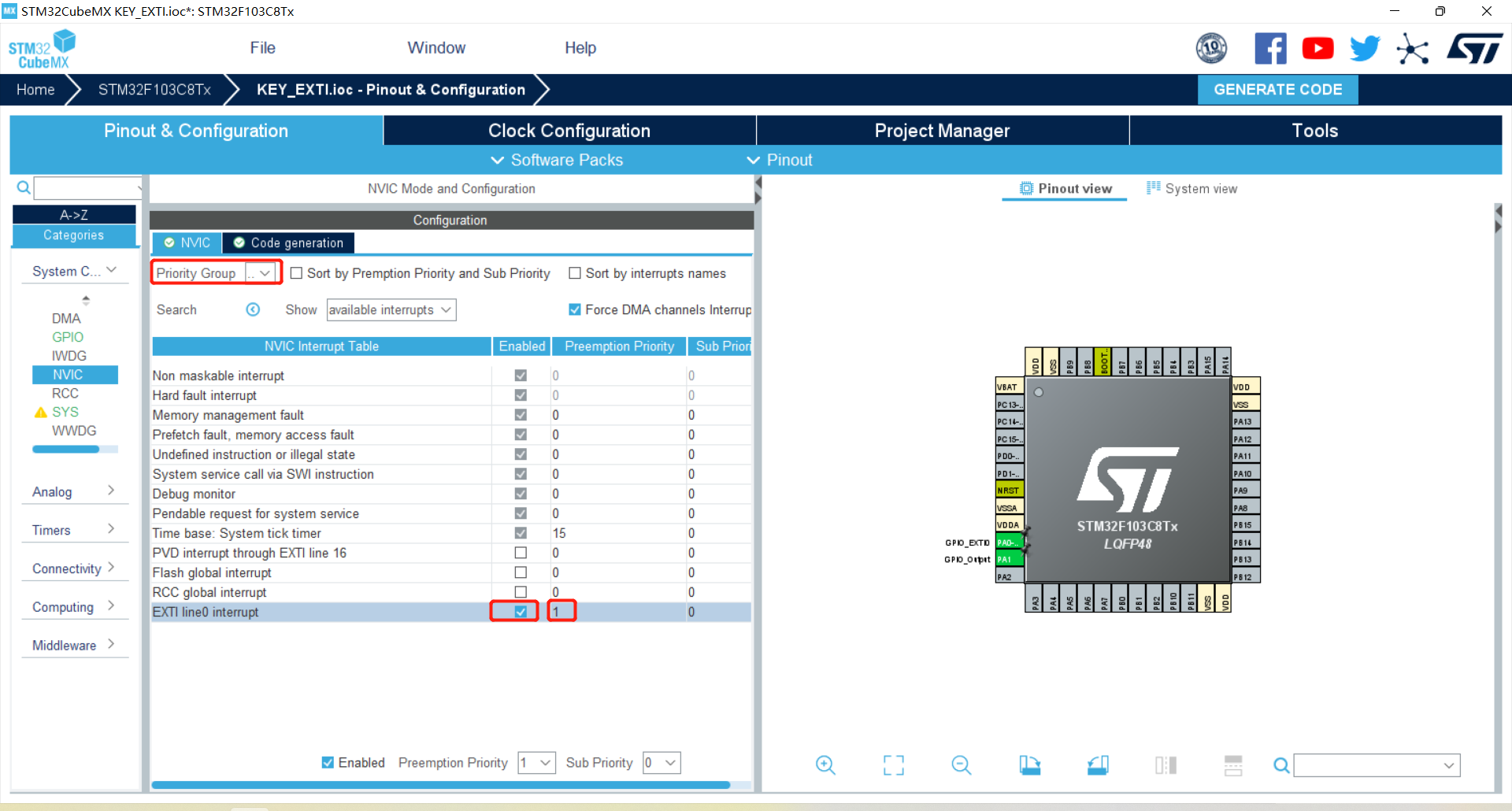Image resolution: width=1512 pixels, height=811 pixels.
Task: Switch to the Clock Configuration tab
Action: click(569, 130)
